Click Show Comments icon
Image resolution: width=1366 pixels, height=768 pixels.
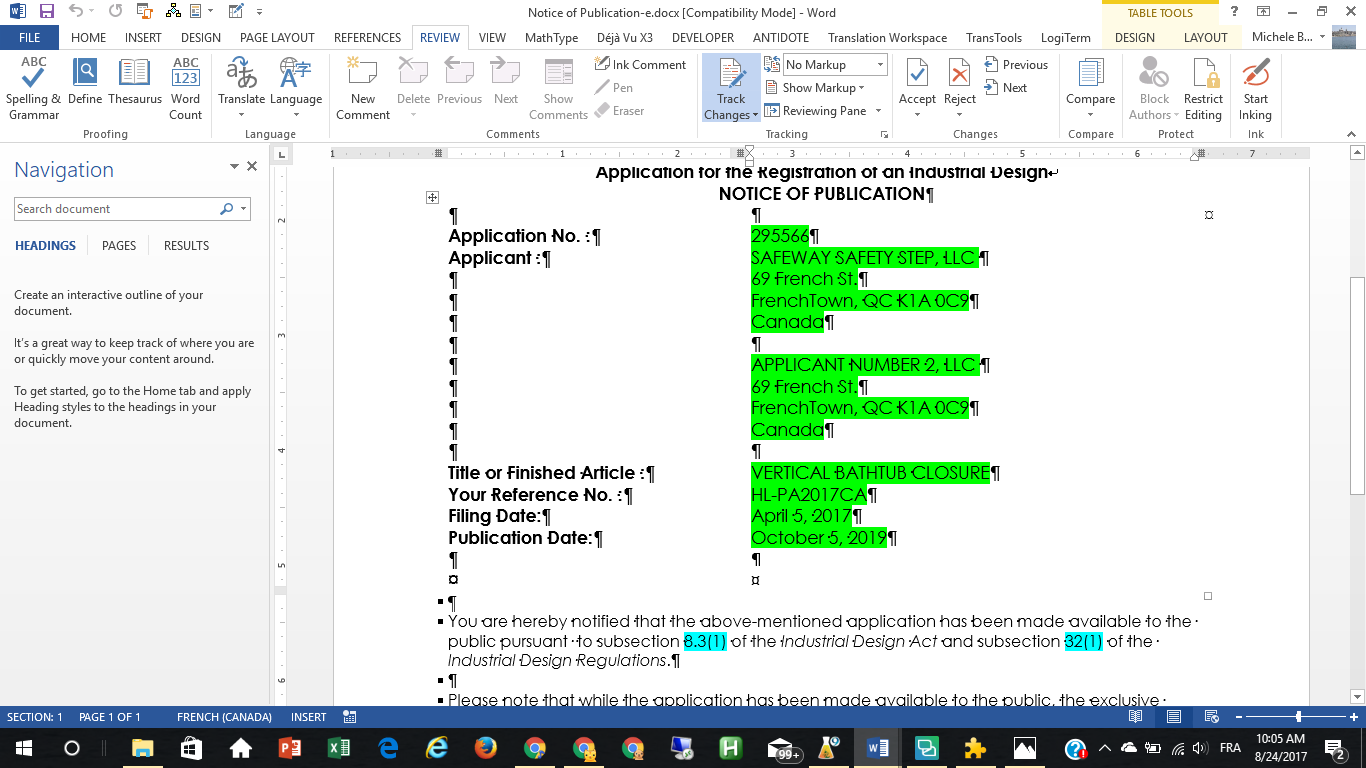tap(558, 88)
